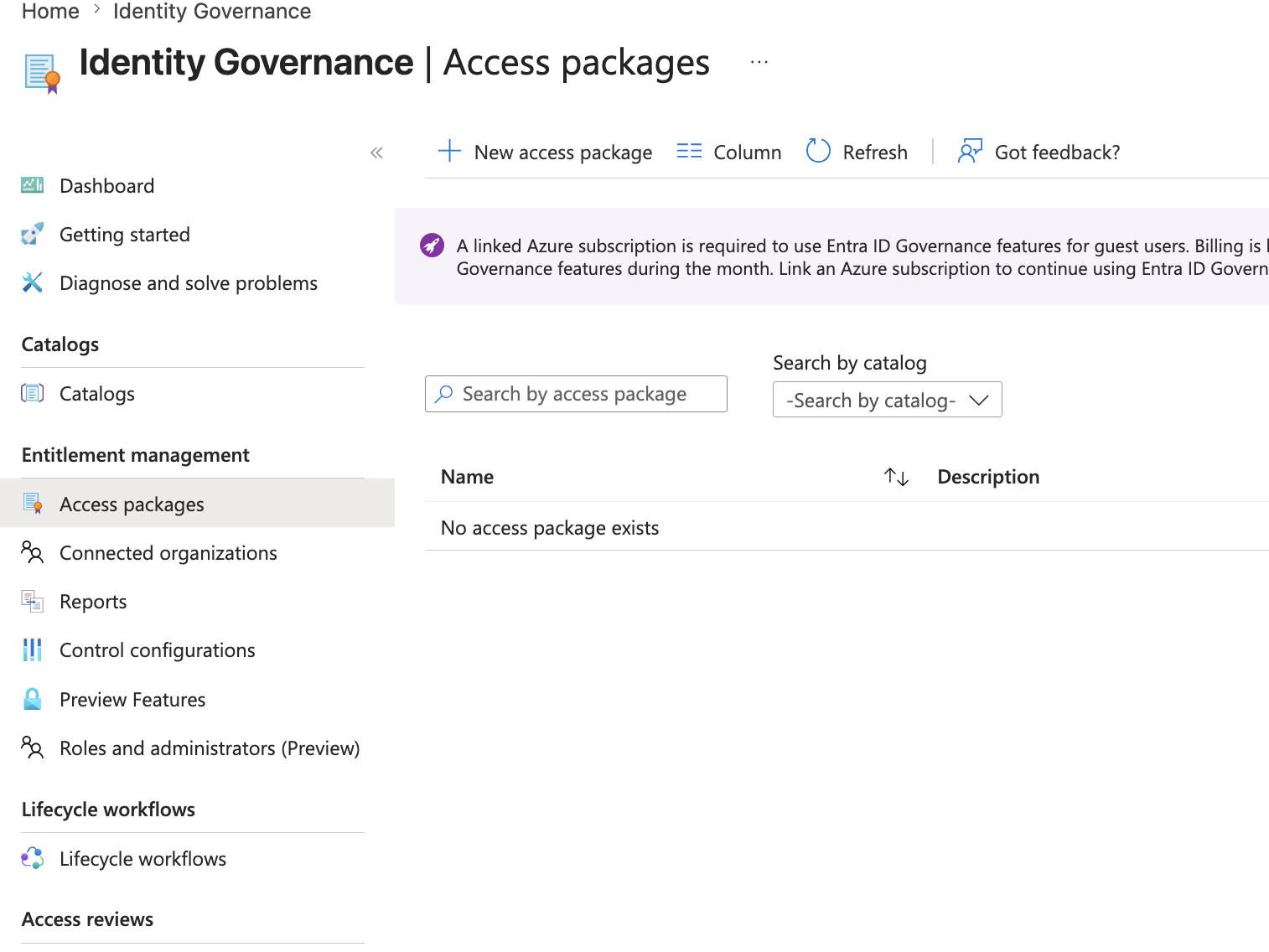Screen dimensions: 1269x952
Task: Open Getting started in the sidebar
Action: pos(197,234)
